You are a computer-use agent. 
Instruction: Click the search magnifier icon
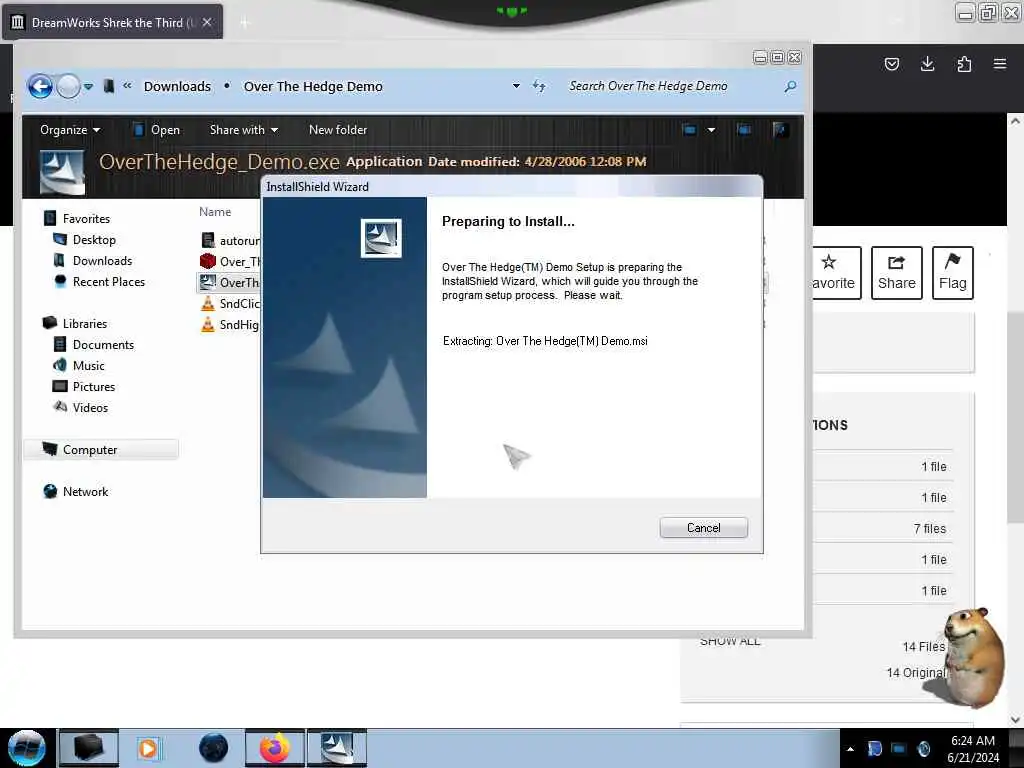[790, 86]
